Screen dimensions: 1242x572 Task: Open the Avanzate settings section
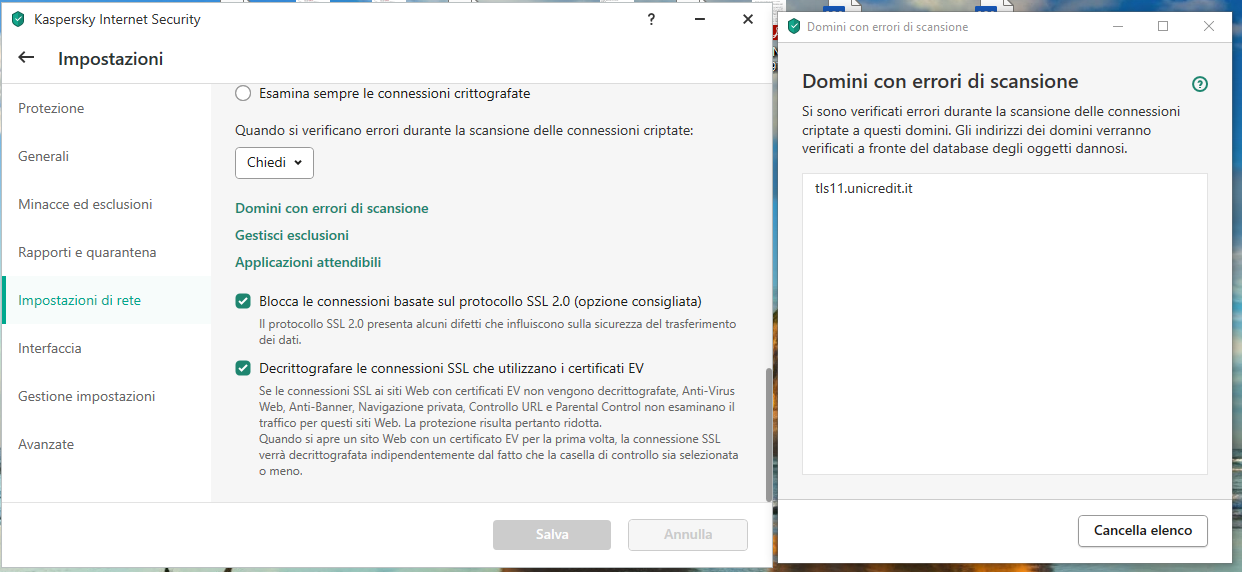point(106,444)
